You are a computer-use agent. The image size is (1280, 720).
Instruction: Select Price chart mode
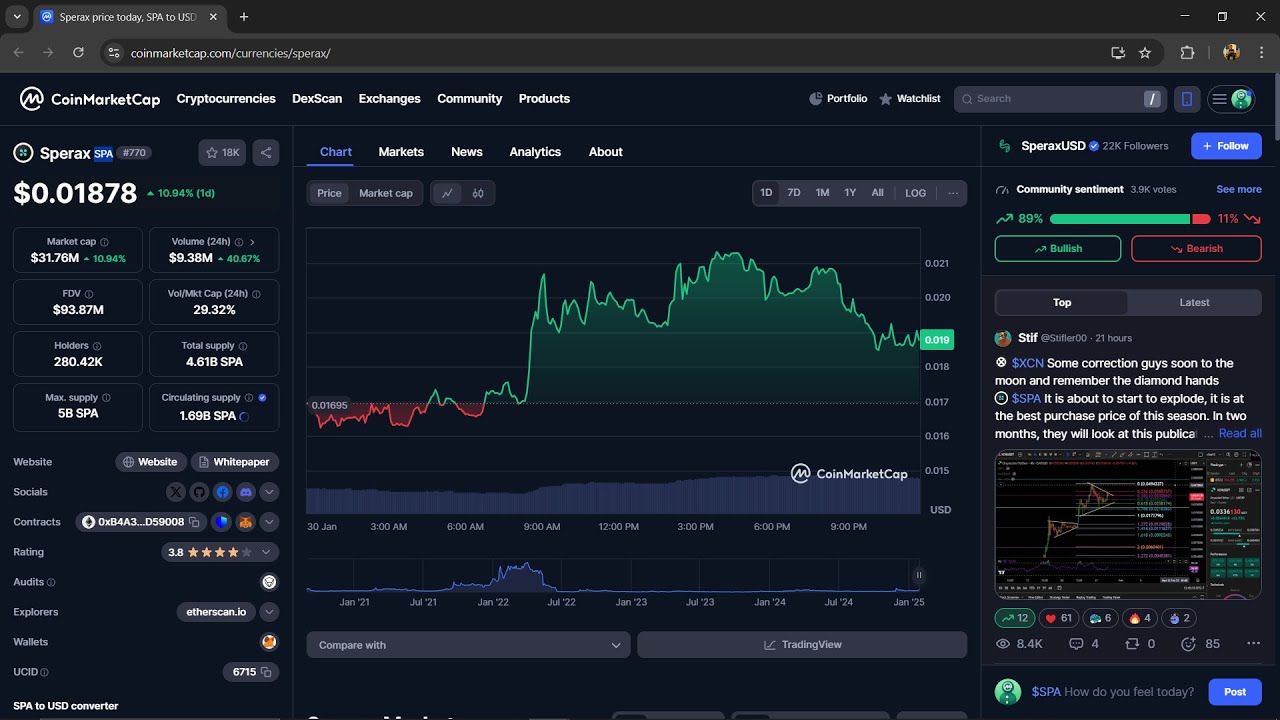point(329,193)
